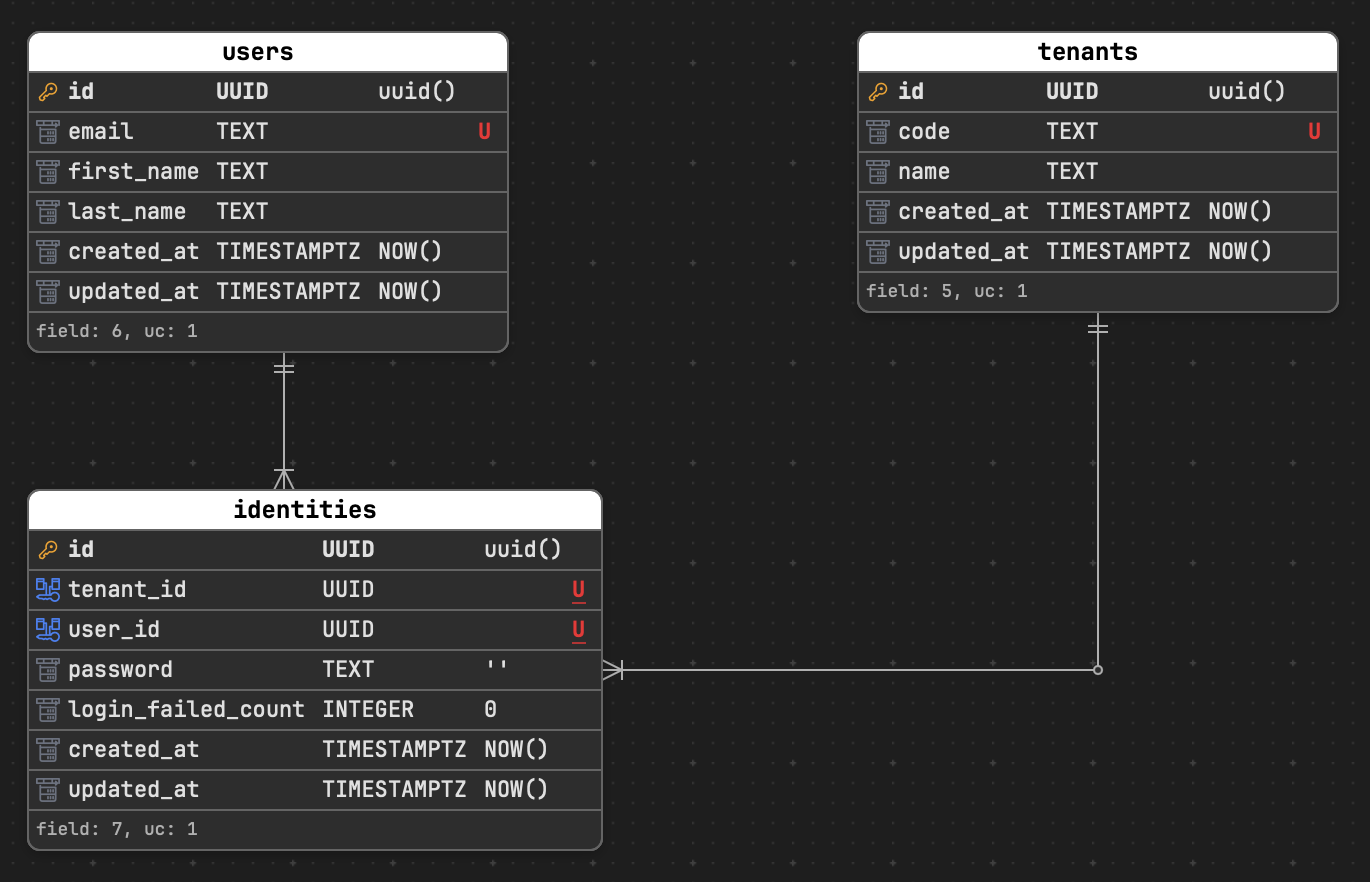This screenshot has height=882, width=1370.
Task: Click the field icon beside login_failed_count
Action: (x=47, y=709)
